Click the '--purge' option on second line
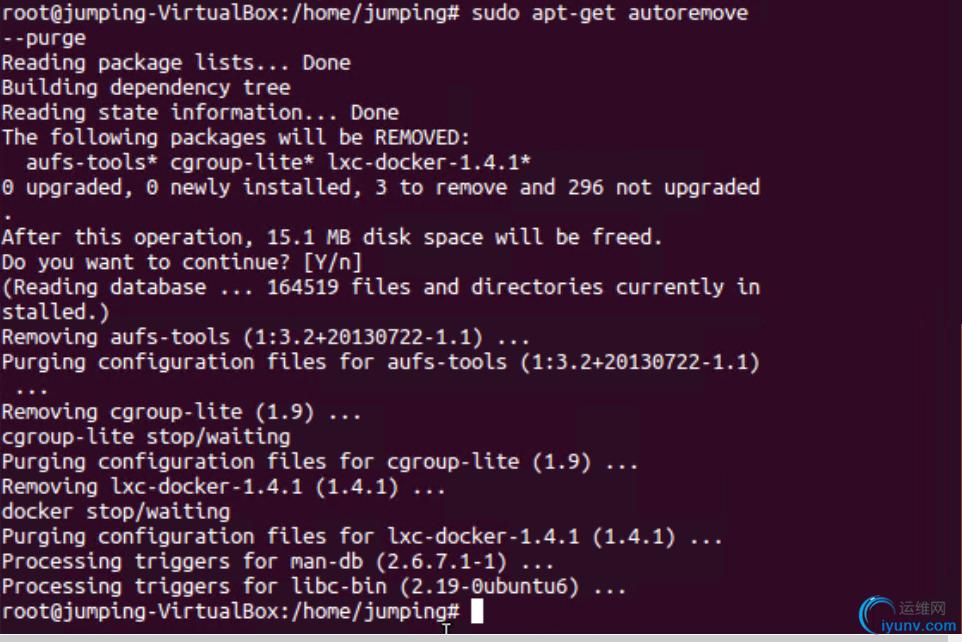This screenshot has height=642, width=962. click(44, 39)
